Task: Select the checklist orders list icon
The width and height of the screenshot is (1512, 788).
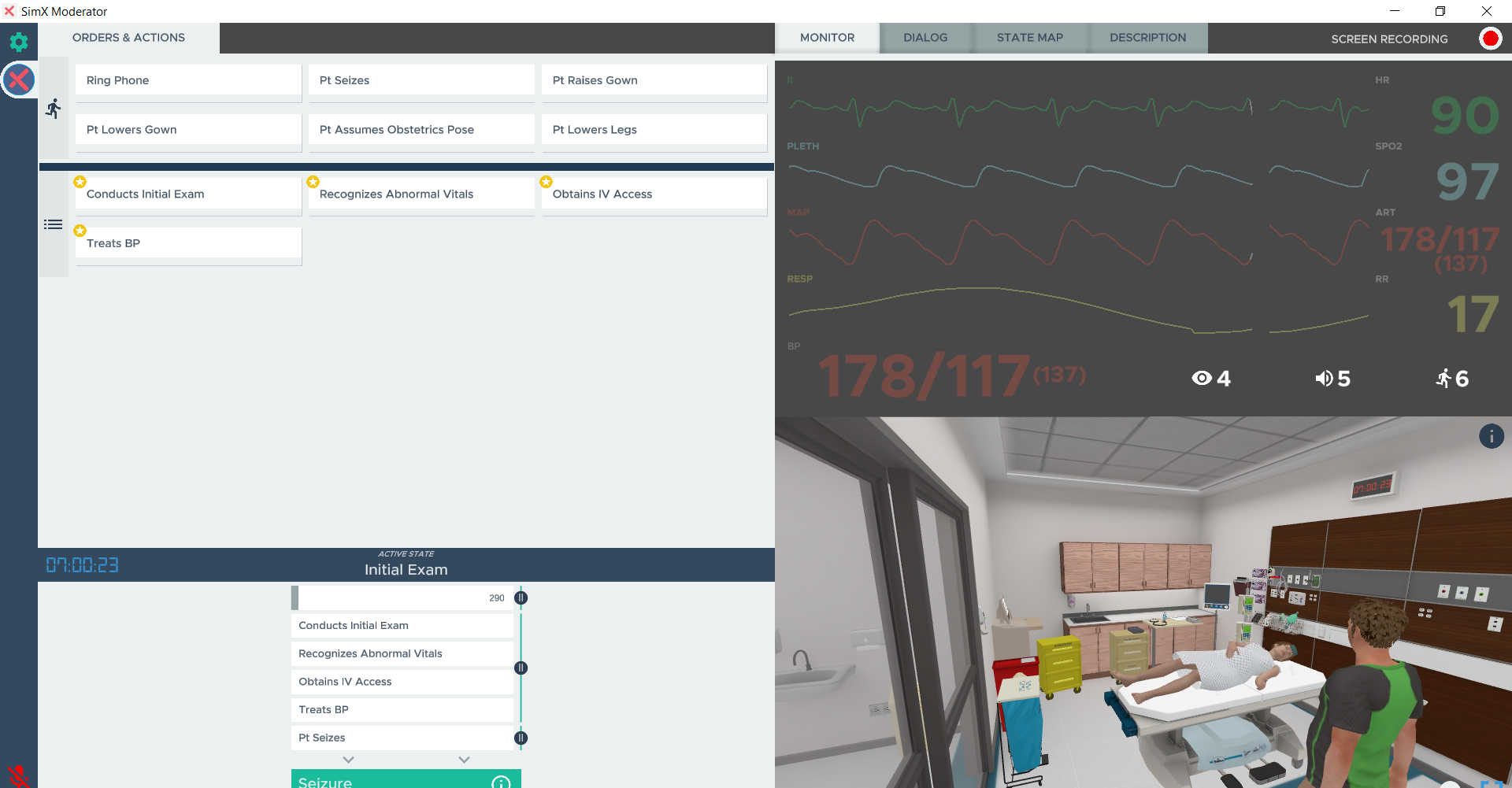Action: click(x=53, y=224)
